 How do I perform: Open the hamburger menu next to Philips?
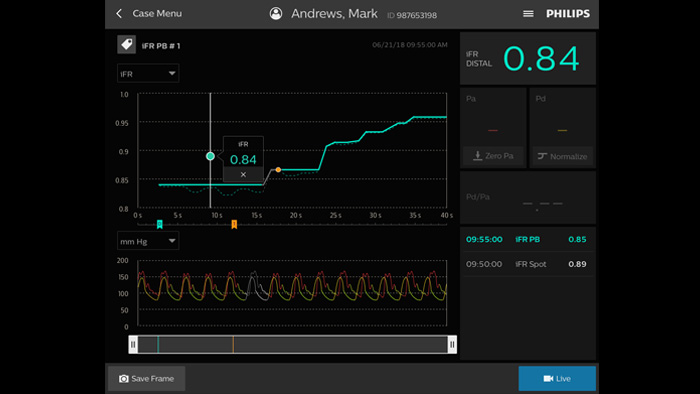[x=528, y=14]
